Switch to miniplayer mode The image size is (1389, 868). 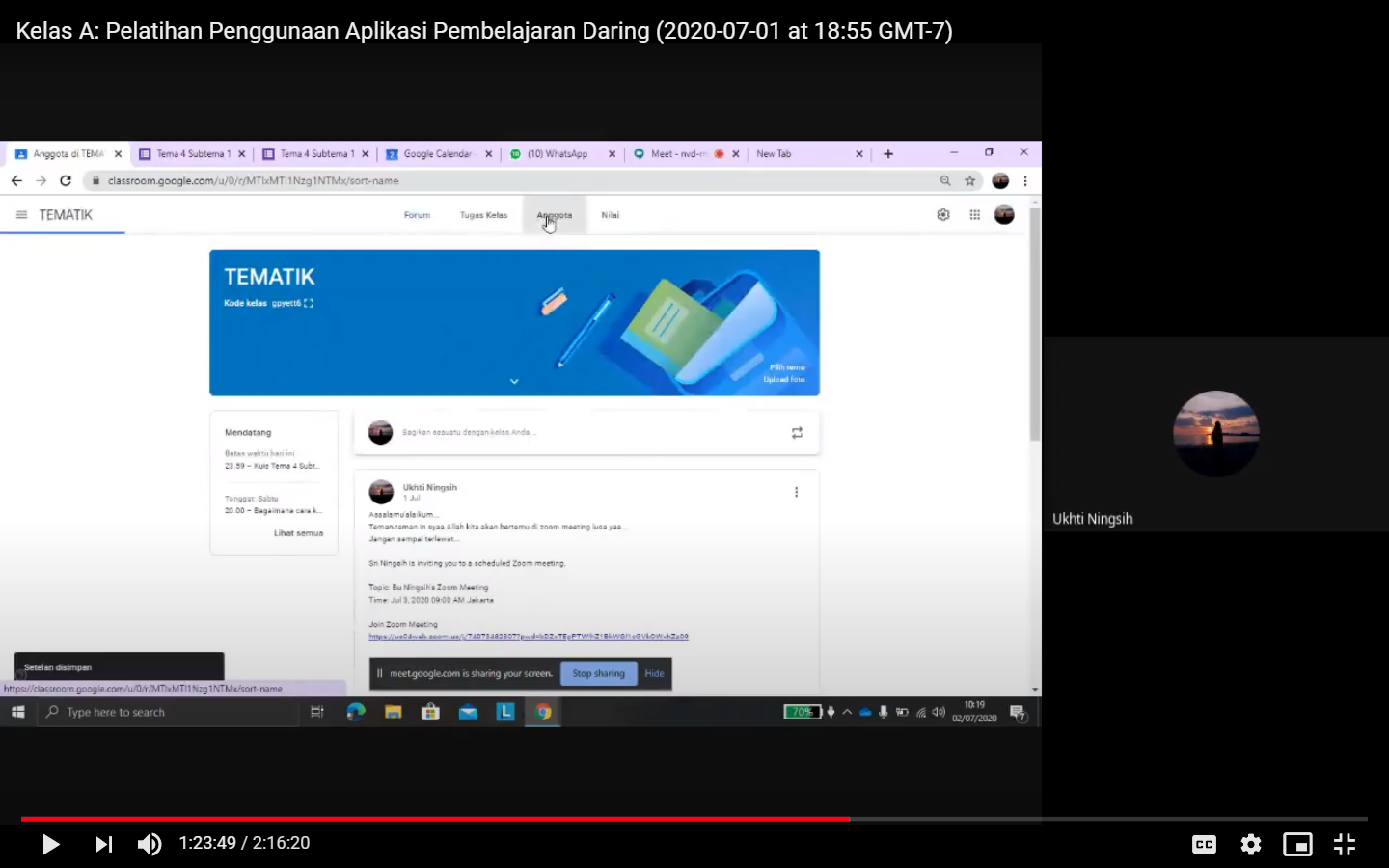coord(1297,845)
